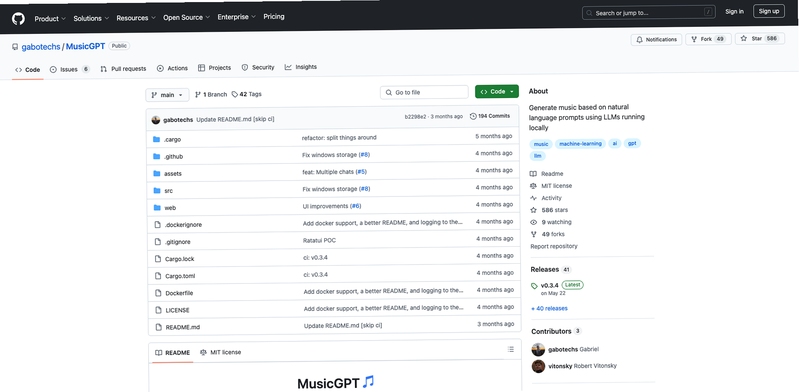
Task: Open the Ratatui POC commit message
Action: pyautogui.click(x=319, y=240)
